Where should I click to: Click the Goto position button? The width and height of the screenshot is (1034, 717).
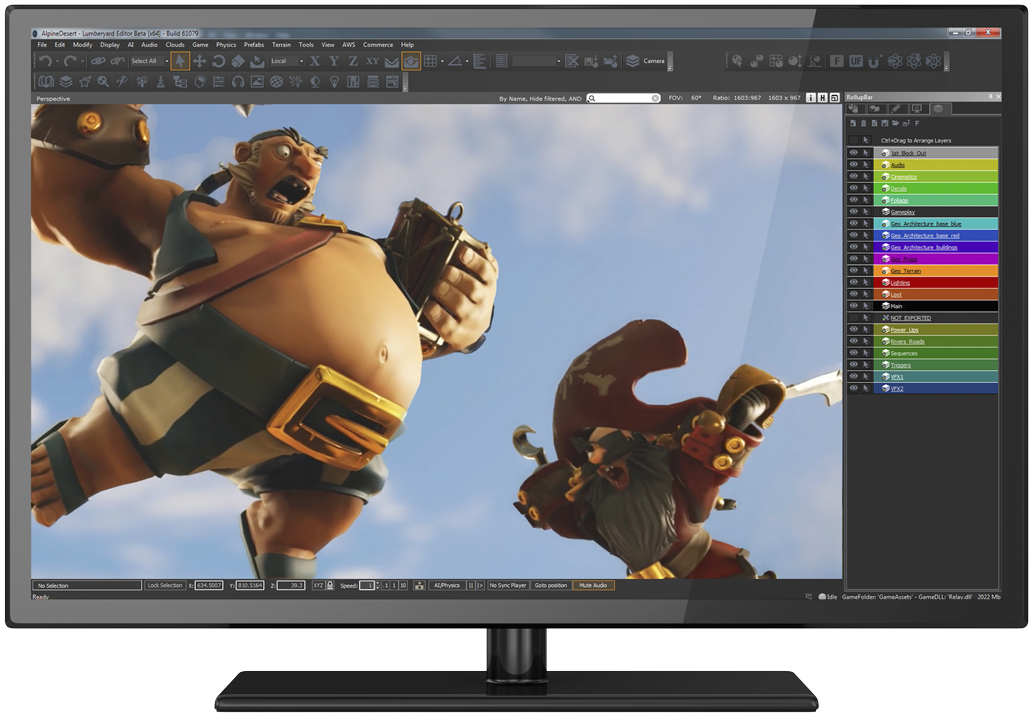tap(551, 585)
